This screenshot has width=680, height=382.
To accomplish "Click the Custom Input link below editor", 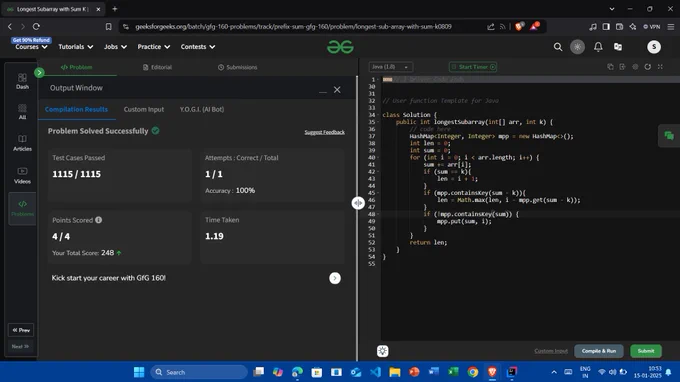I will pos(551,351).
